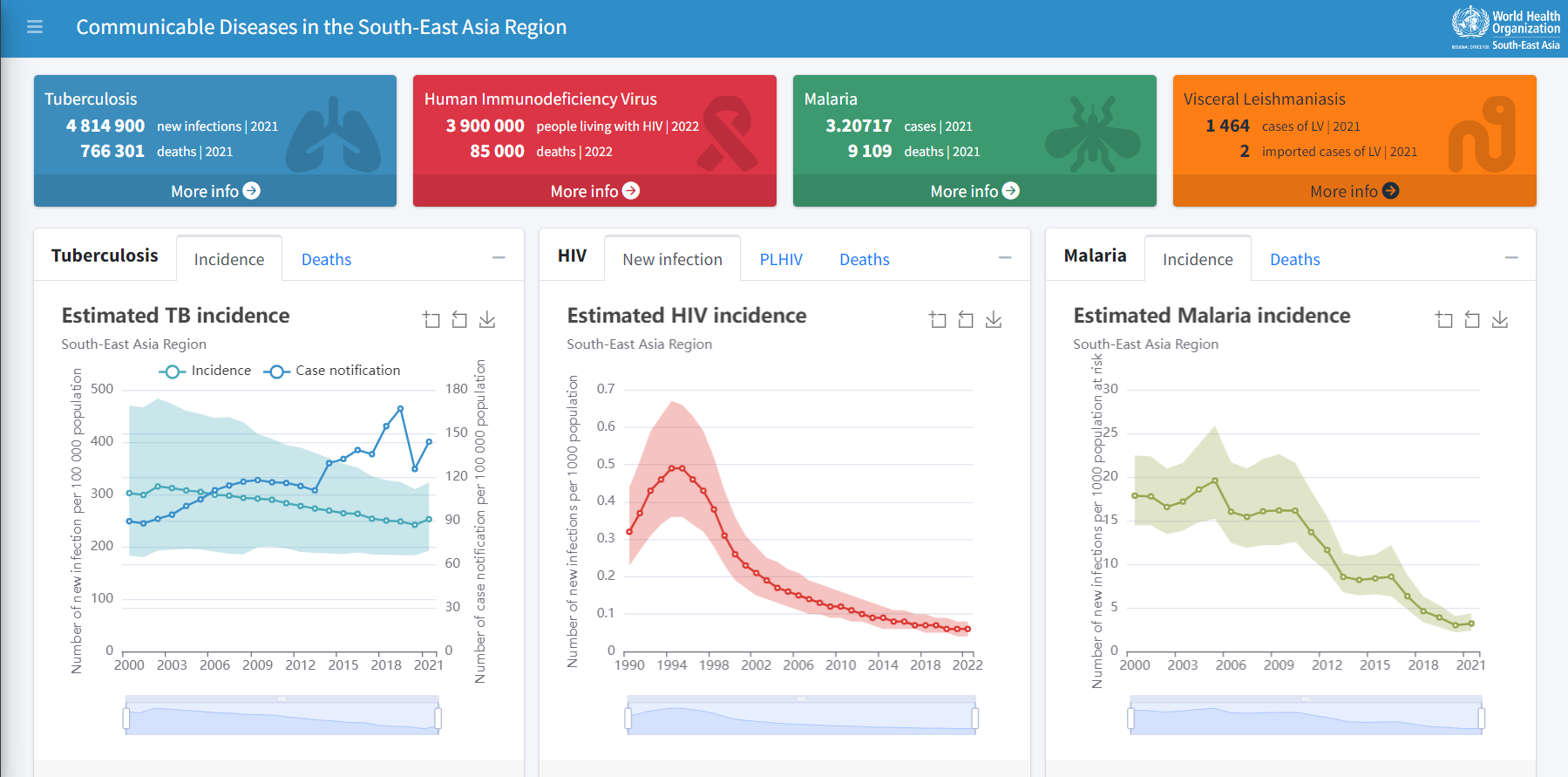Click the year range slider under the HIV chart
Viewport: 1568px width, 777px height.
point(801,715)
